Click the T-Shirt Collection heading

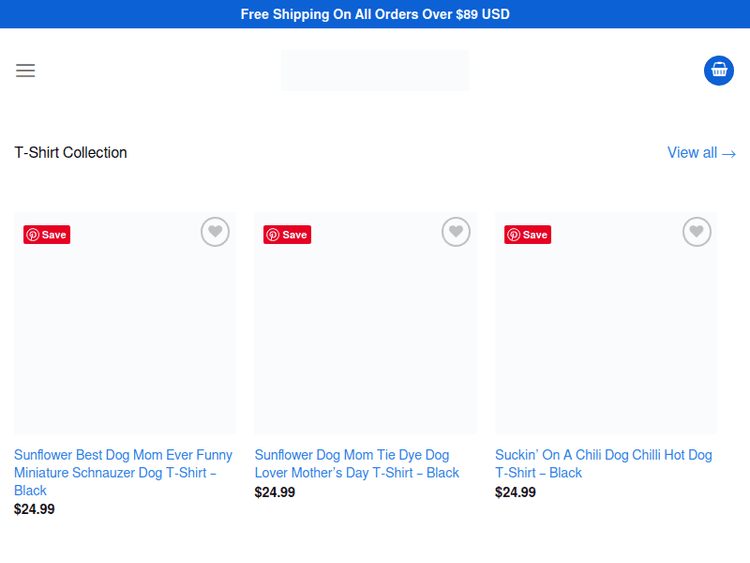coord(71,153)
